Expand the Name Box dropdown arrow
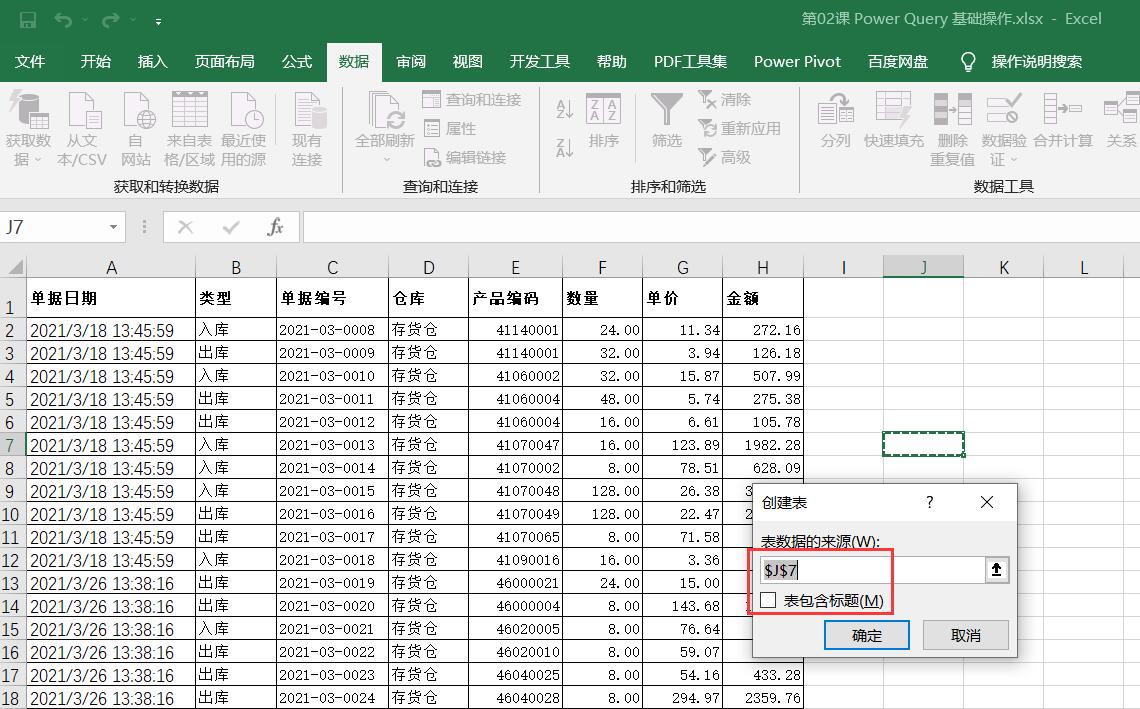This screenshot has height=709, width=1140. (x=113, y=228)
